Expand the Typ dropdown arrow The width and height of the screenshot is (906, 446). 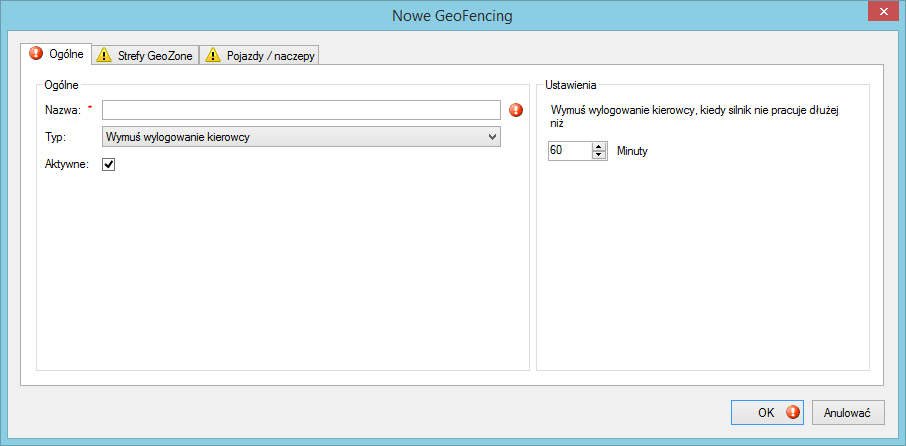pos(491,137)
